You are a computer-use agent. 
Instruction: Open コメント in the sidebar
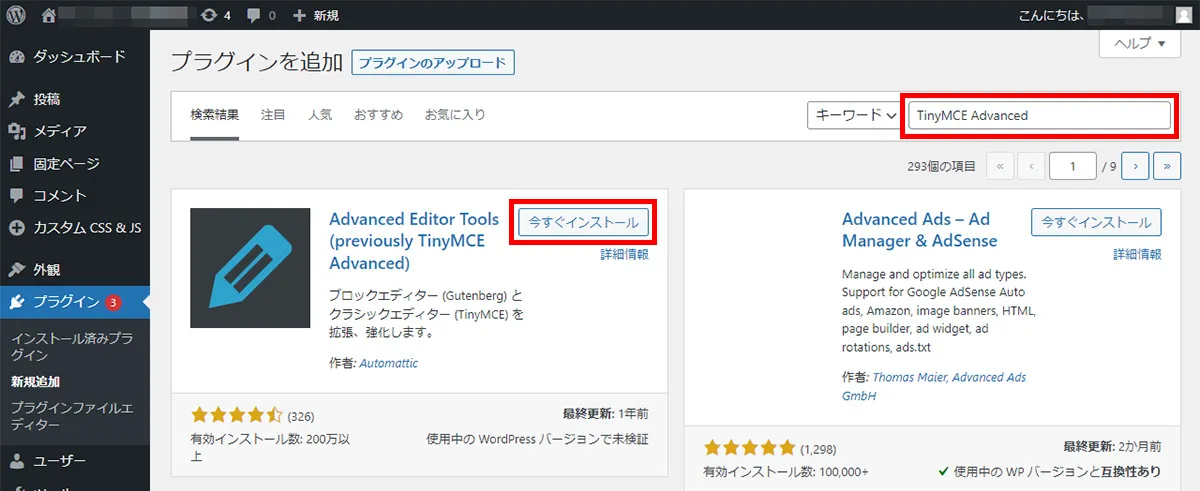75,195
